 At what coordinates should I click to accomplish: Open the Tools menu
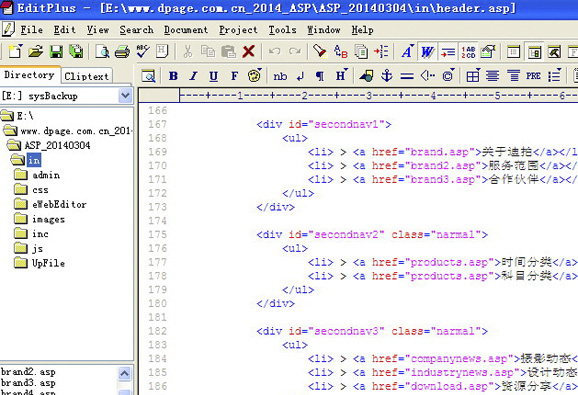click(282, 30)
